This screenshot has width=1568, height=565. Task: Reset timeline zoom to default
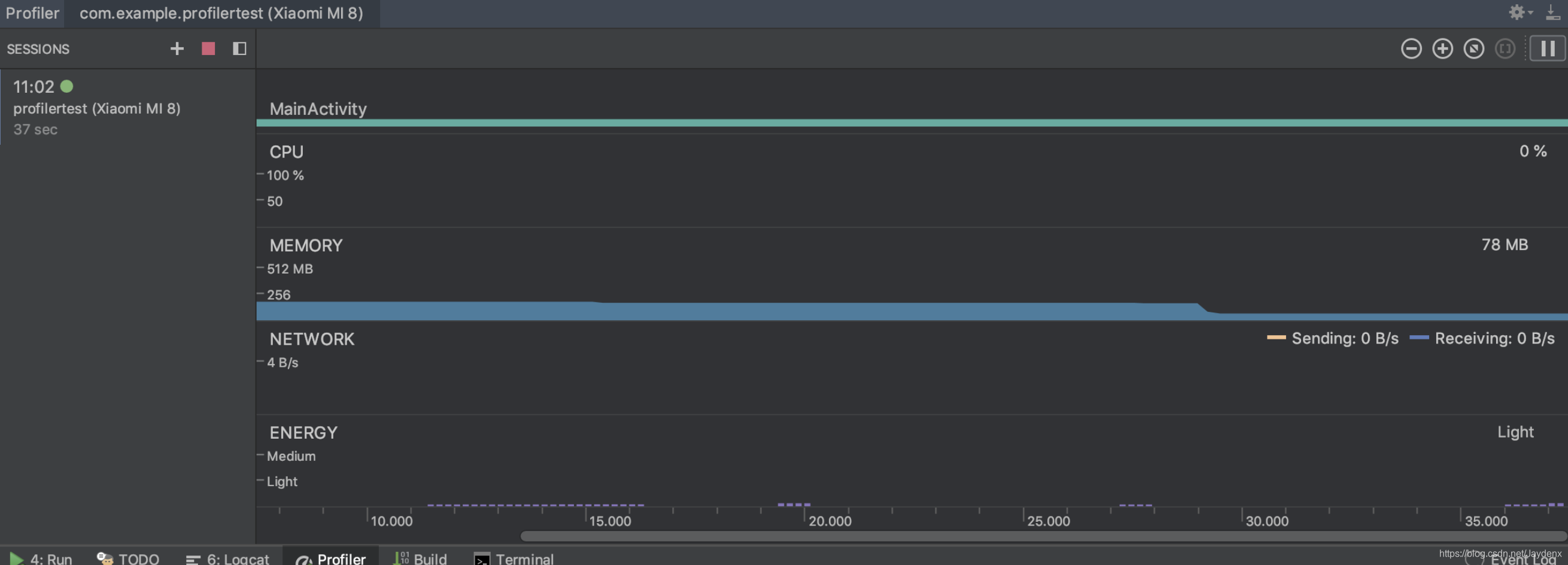(x=1473, y=48)
